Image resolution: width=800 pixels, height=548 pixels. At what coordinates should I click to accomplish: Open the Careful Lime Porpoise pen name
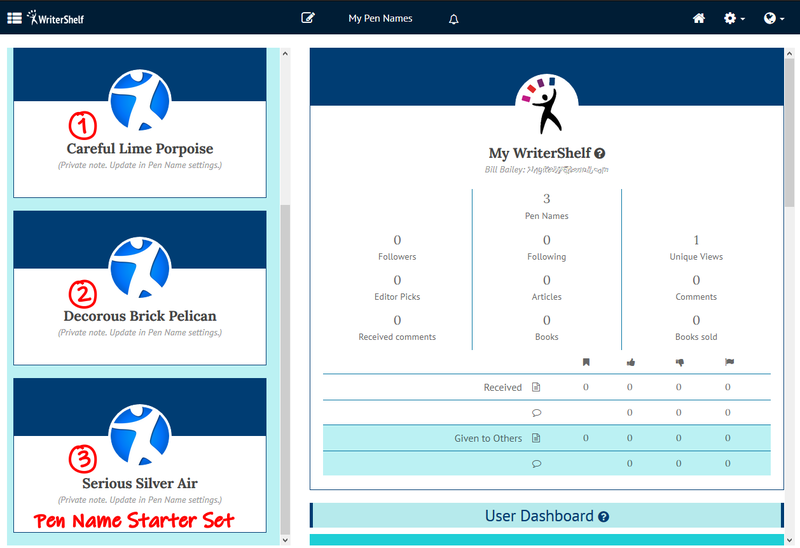pyautogui.click(x=140, y=148)
